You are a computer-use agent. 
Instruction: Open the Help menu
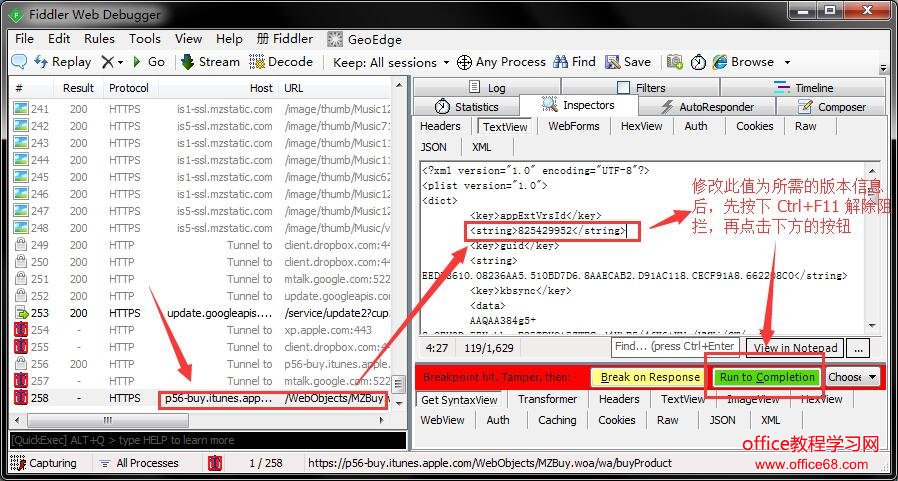229,39
